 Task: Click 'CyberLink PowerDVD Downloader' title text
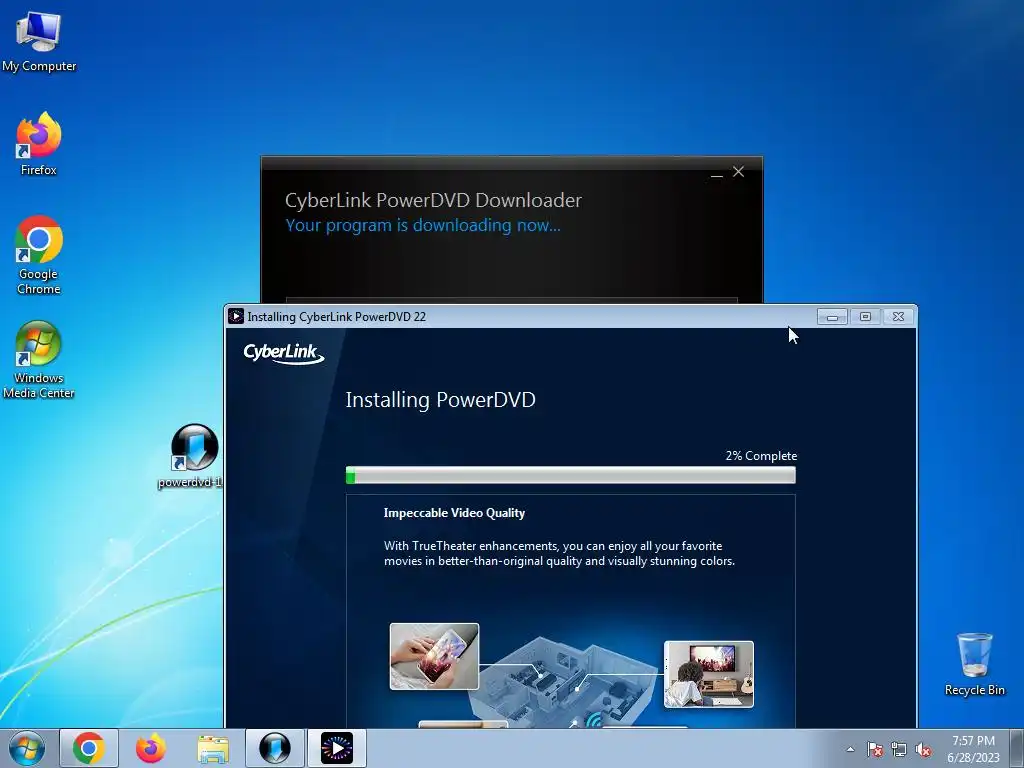433,200
